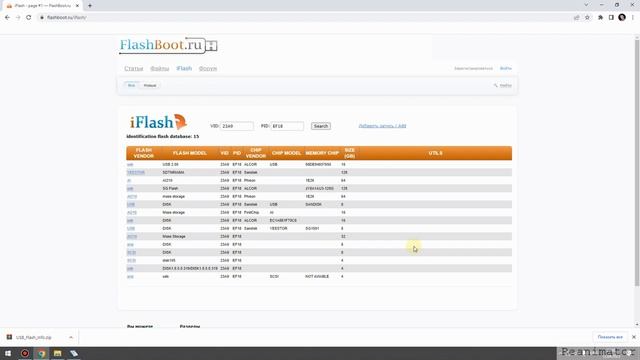View site info via the lock icon
The image size is (640, 360).
click(x=42, y=18)
